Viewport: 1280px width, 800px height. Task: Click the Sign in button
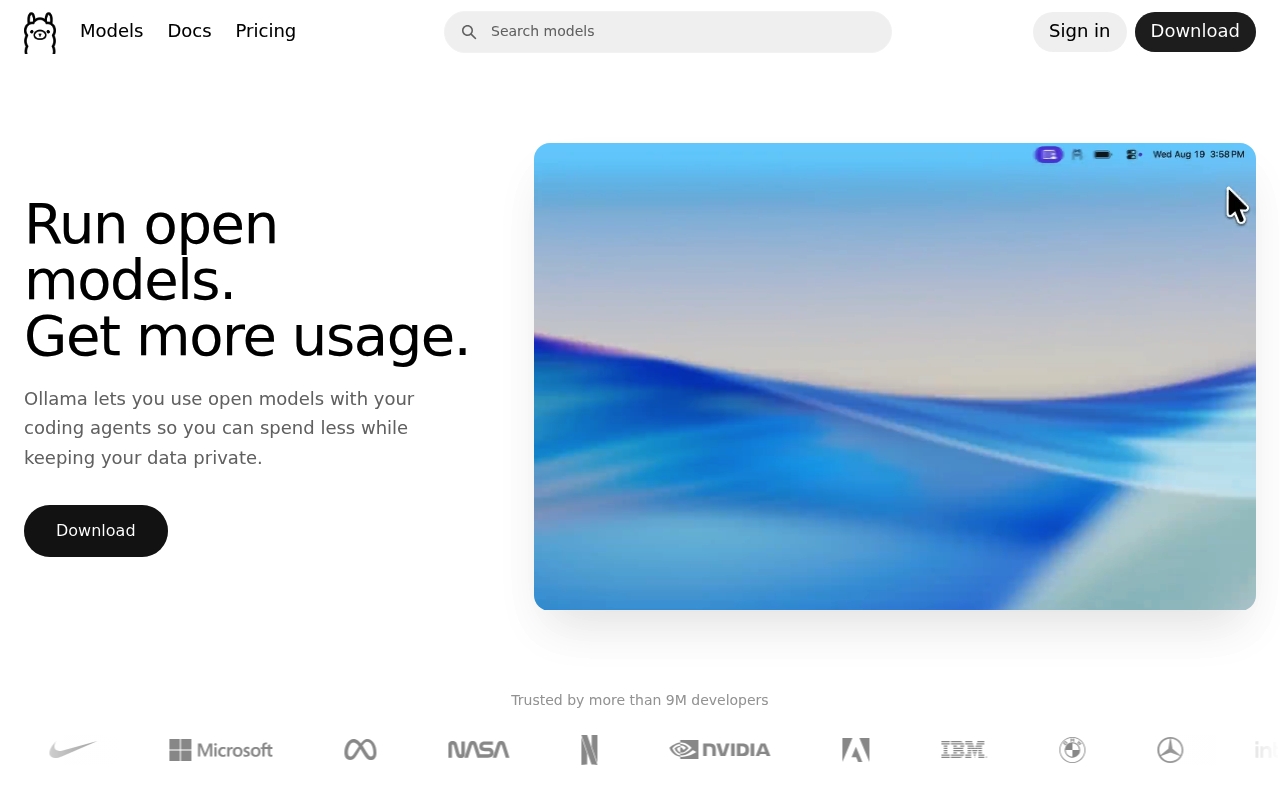coord(1079,31)
